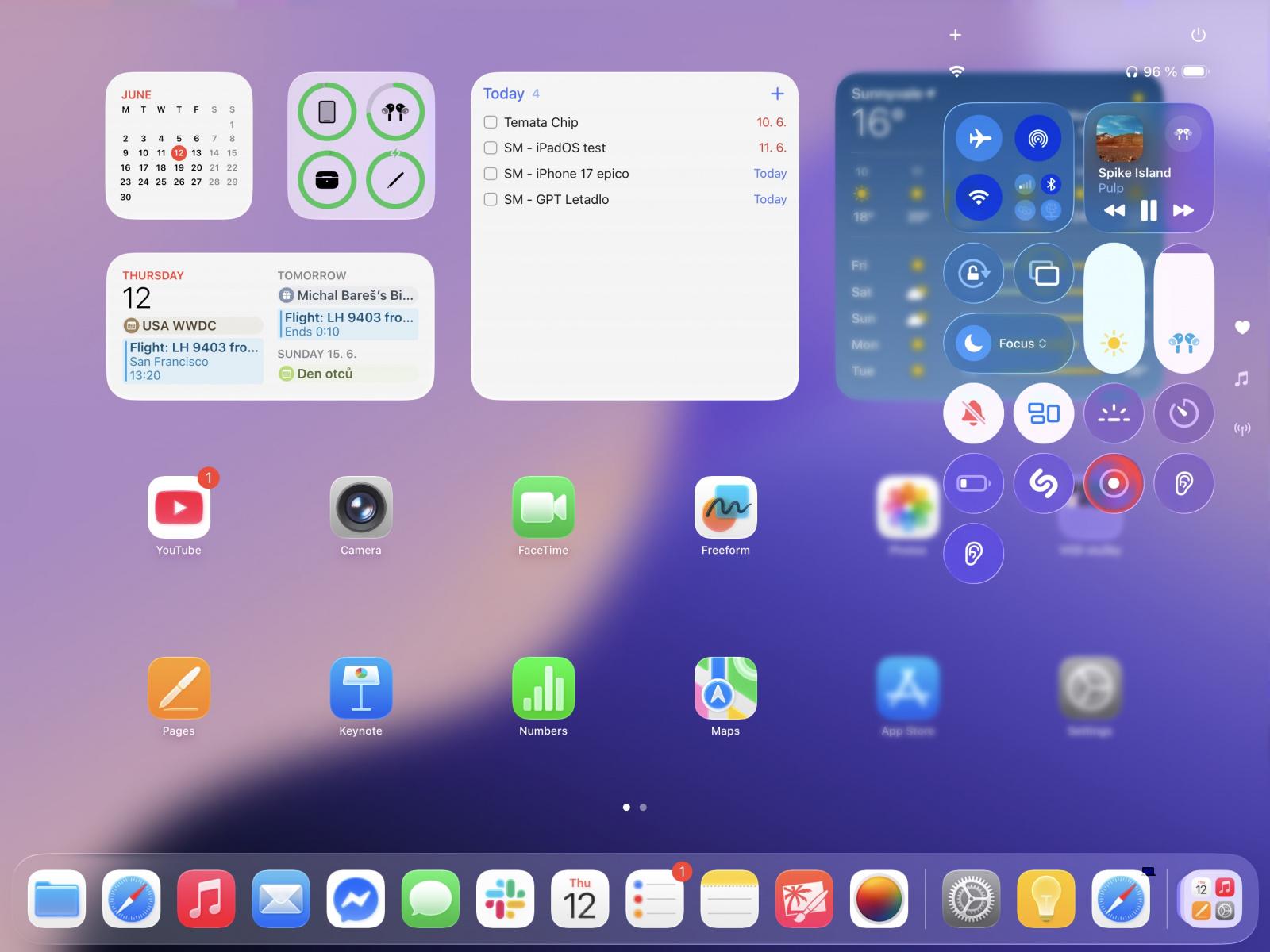Open Keynote app
This screenshot has height=952, width=1270.
click(x=361, y=689)
